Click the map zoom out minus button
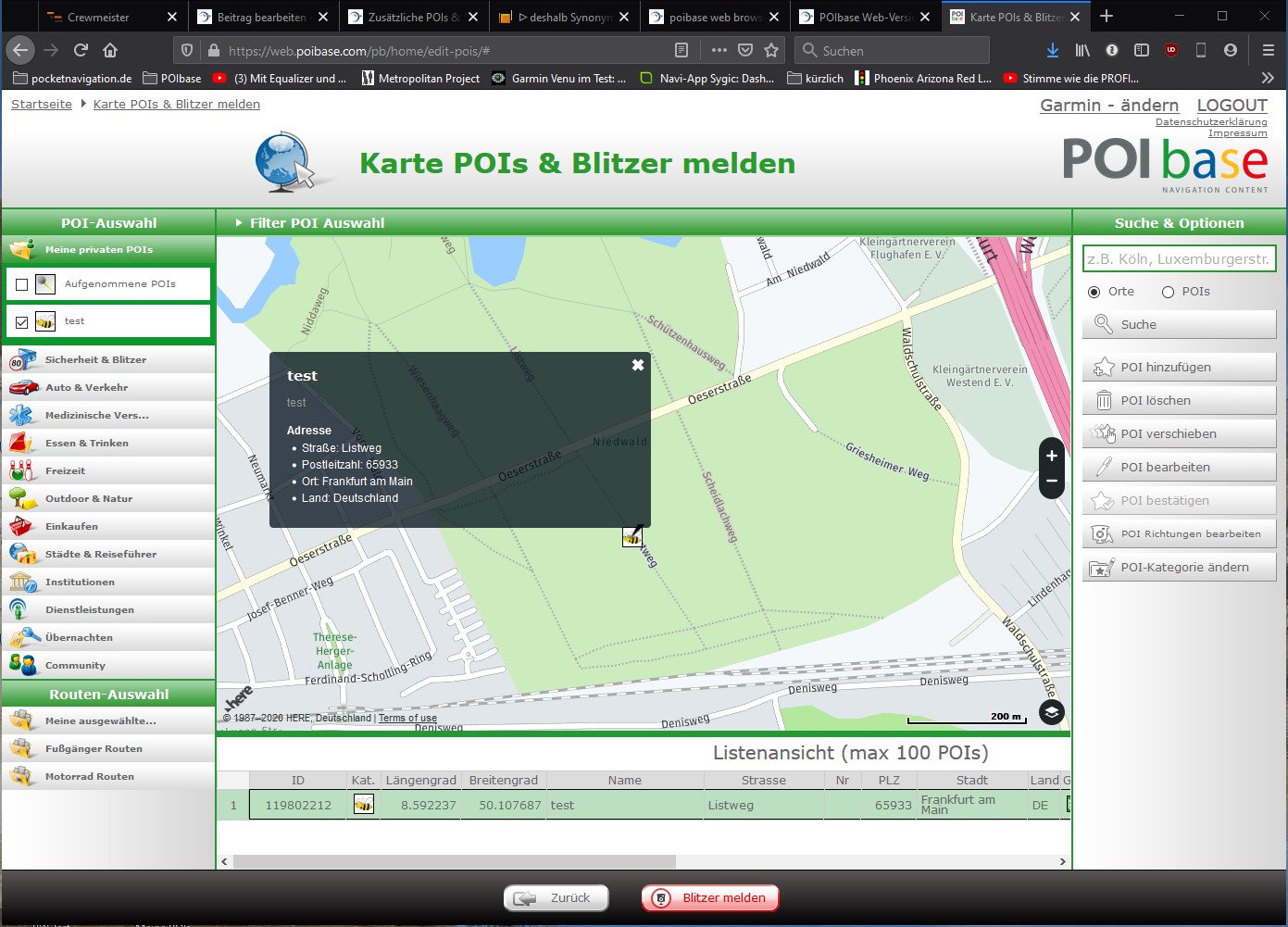The height and width of the screenshot is (927, 1288). point(1051,482)
